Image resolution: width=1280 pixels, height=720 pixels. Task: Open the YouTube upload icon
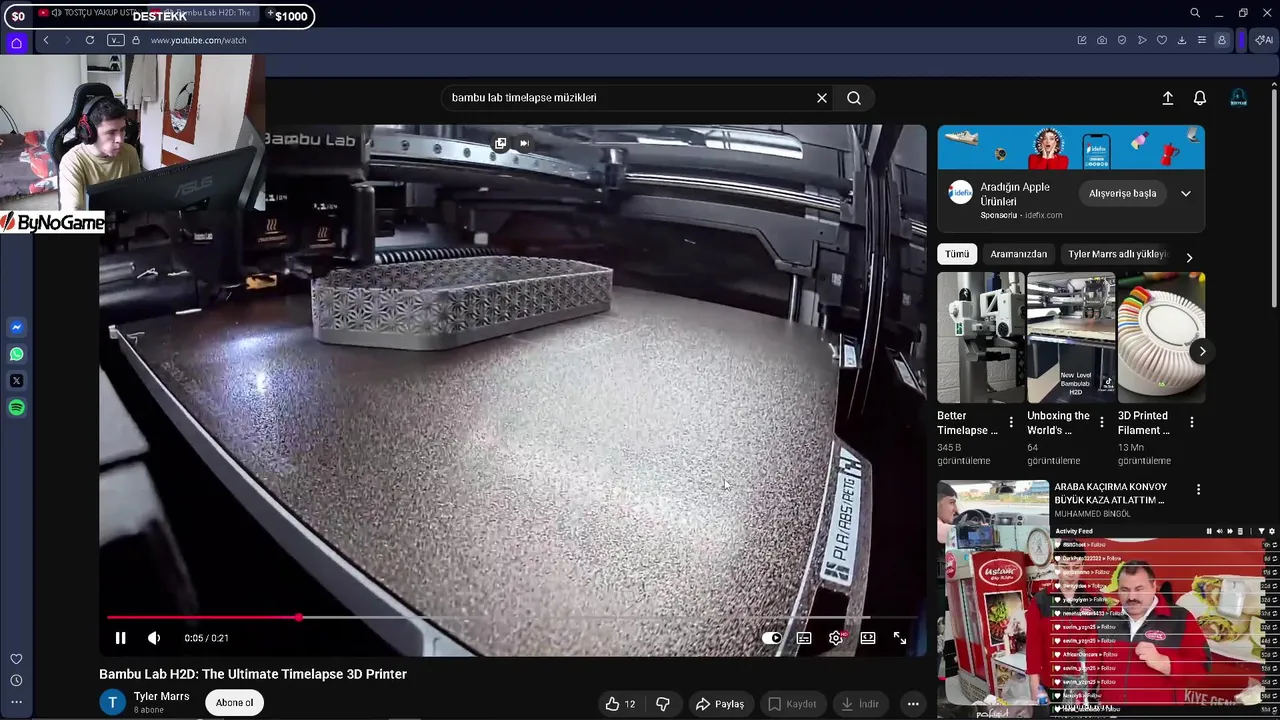[x=1167, y=98]
